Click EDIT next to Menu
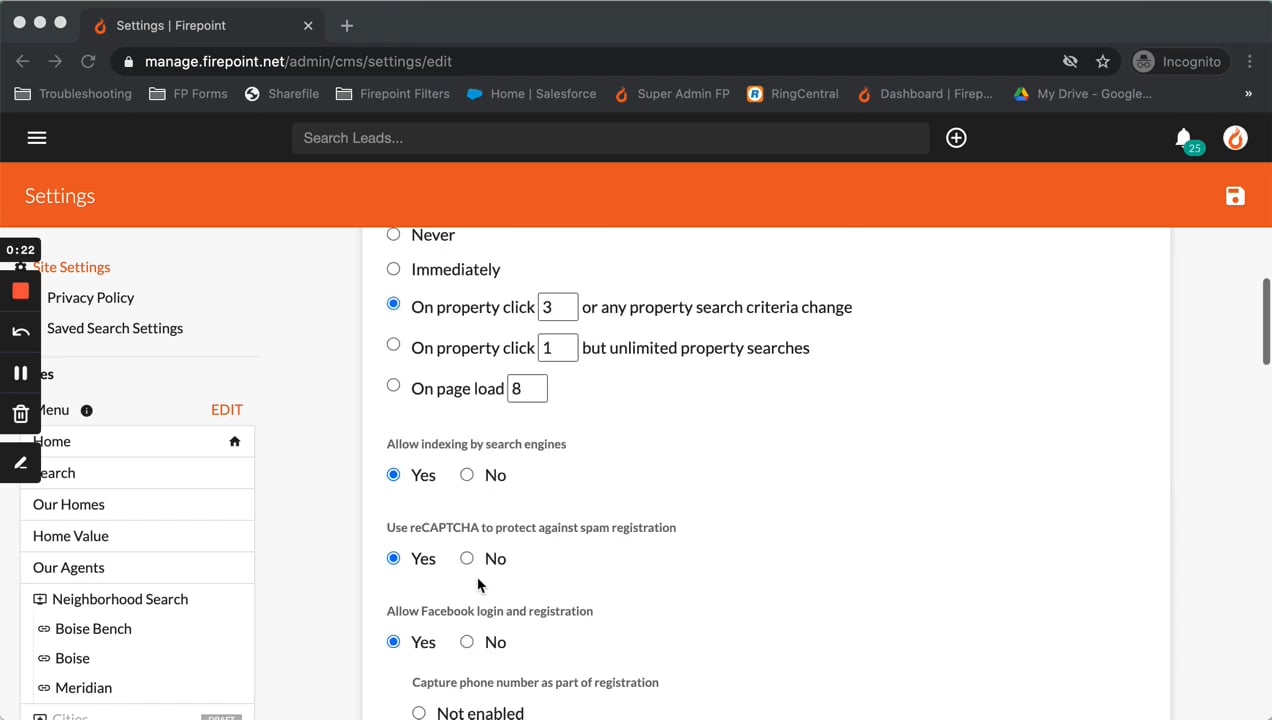The width and height of the screenshot is (1272, 720). (226, 410)
